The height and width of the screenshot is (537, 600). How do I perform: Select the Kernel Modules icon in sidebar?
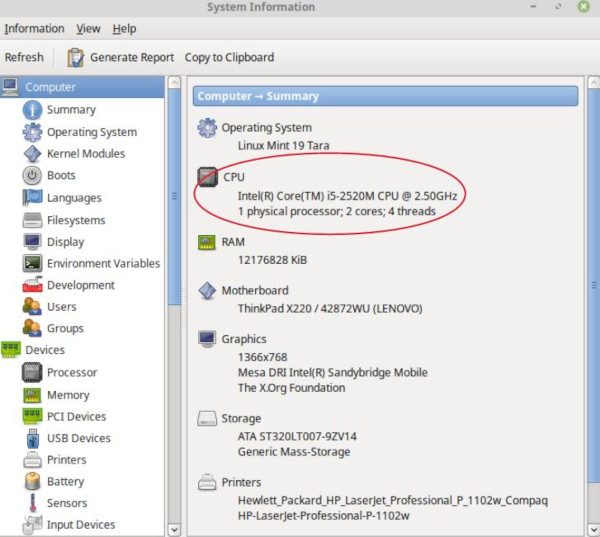pos(31,154)
